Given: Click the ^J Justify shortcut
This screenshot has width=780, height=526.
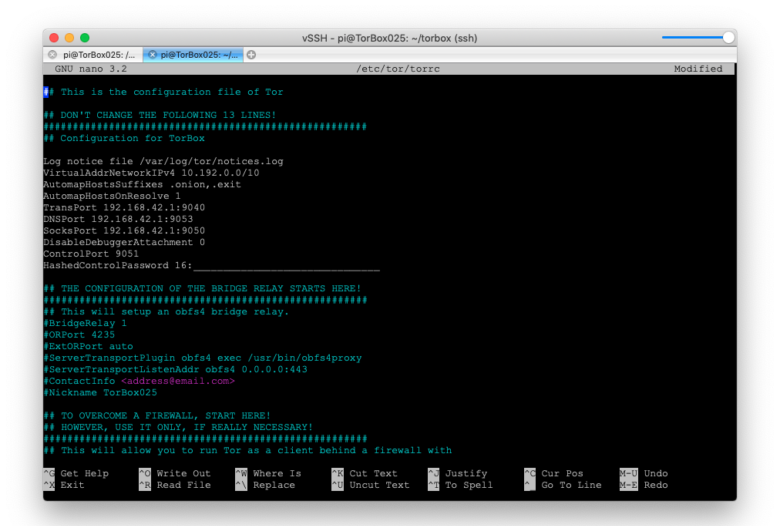Looking at the screenshot, I should click(x=458, y=473).
